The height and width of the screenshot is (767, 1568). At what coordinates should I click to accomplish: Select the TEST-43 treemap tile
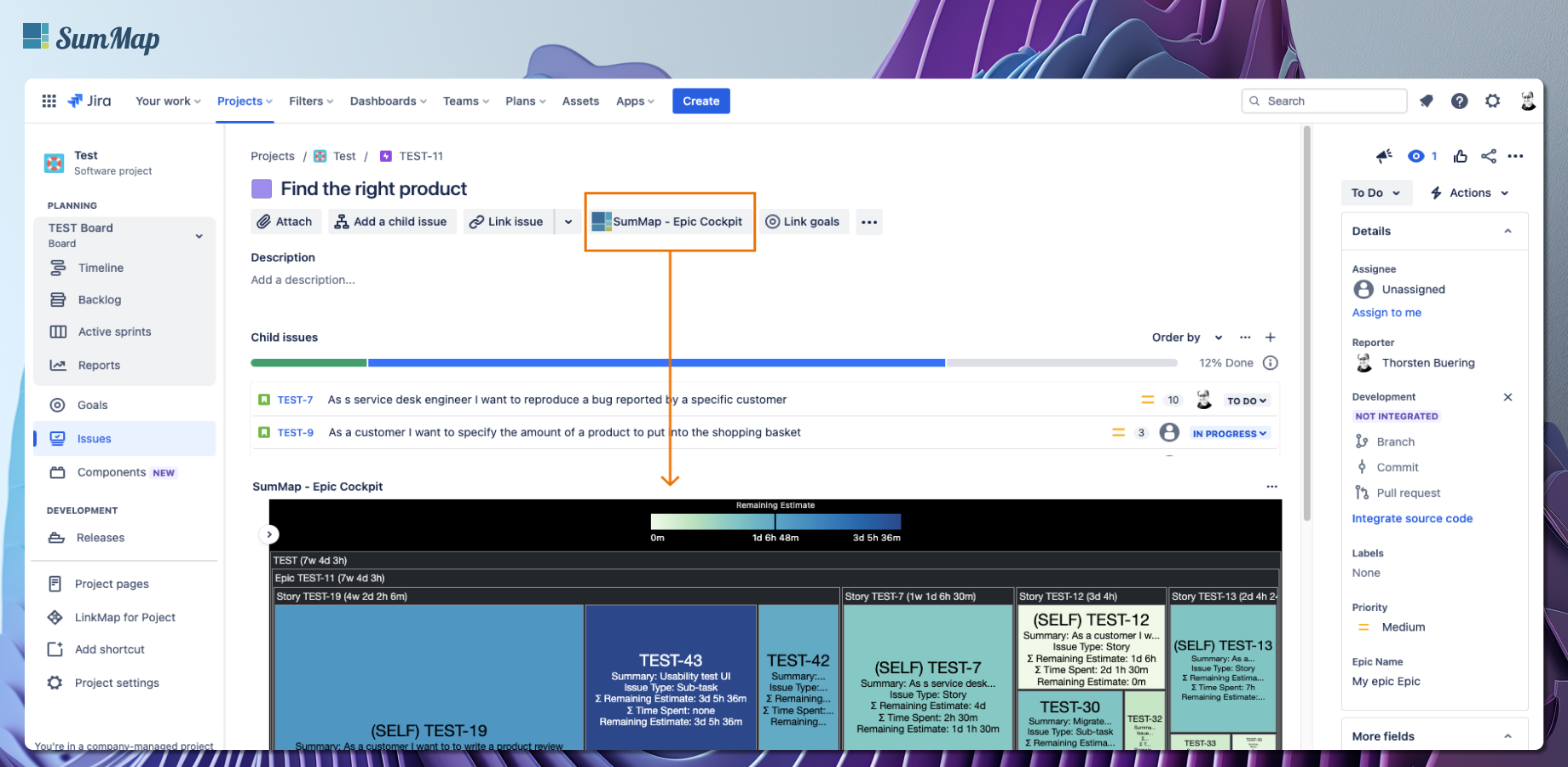(x=671, y=678)
